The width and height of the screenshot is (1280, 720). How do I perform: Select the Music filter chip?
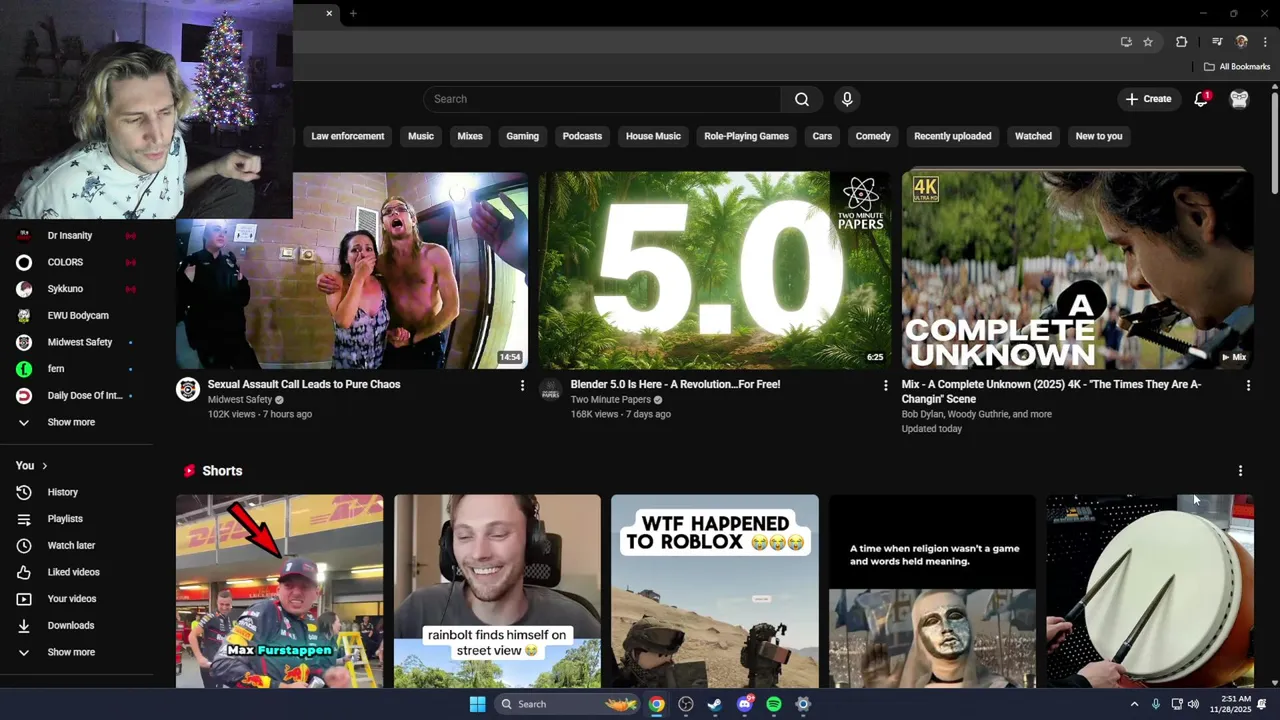click(x=421, y=136)
